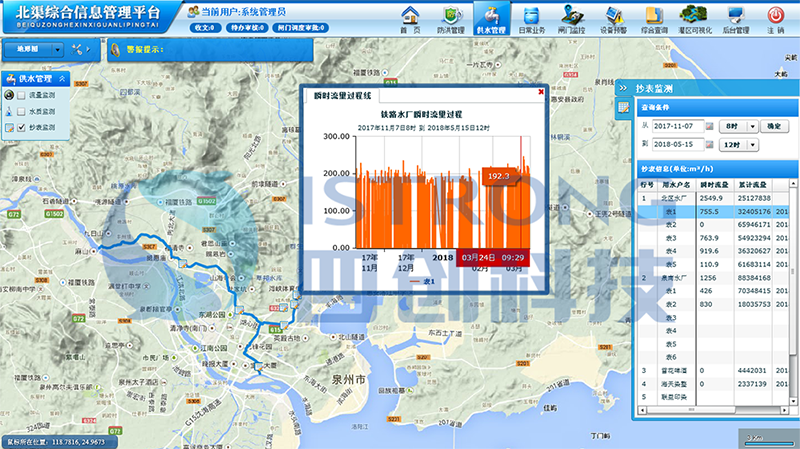The height and width of the screenshot is (449, 800).
Task: Click the 注销 logout power icon
Action: click(775, 19)
